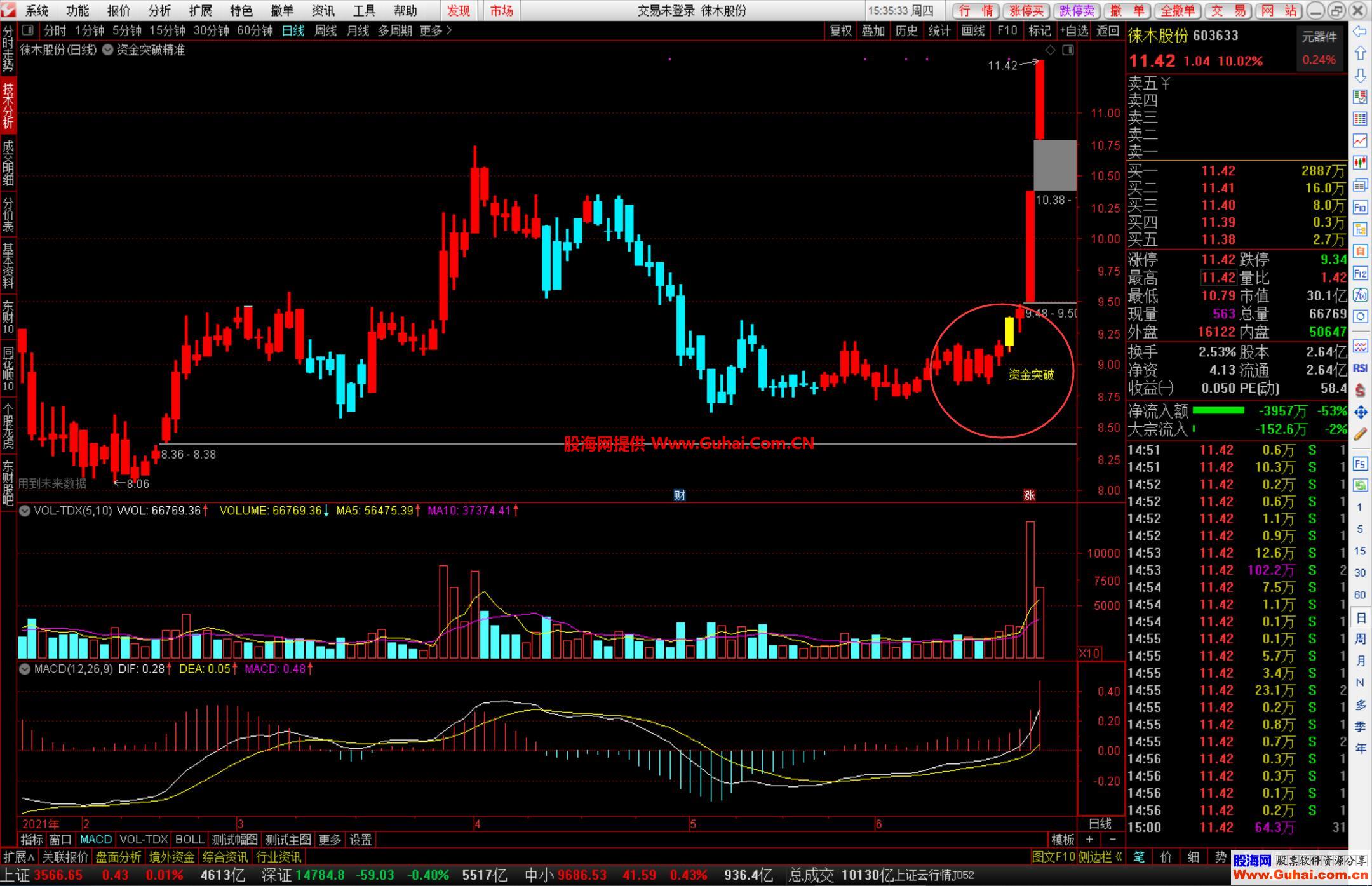This screenshot has width=1372, height=886.
Task: Select the candlestick chart icon in sidebar
Action: click(x=1360, y=163)
